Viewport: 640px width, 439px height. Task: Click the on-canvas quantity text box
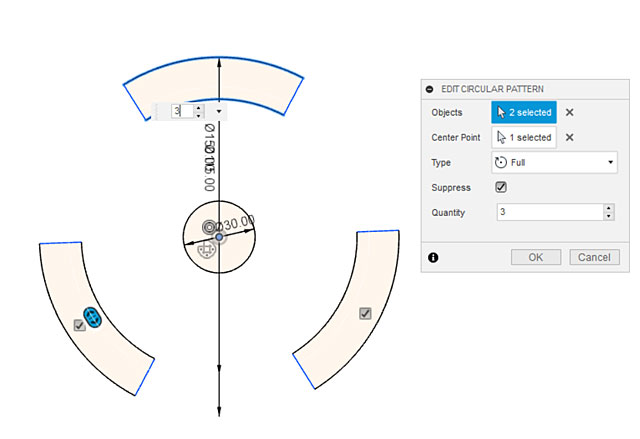click(x=180, y=112)
